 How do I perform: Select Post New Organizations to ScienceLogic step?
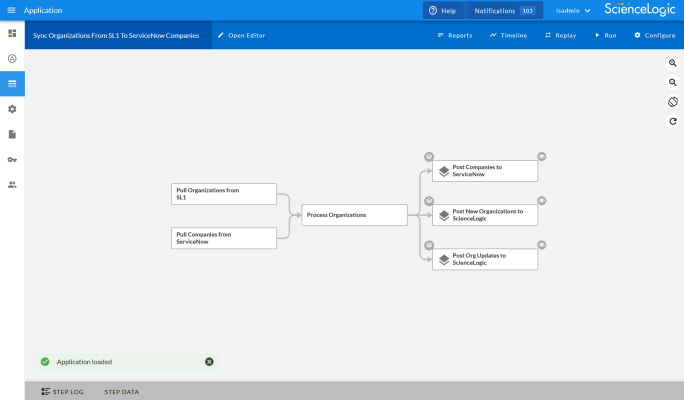point(485,215)
